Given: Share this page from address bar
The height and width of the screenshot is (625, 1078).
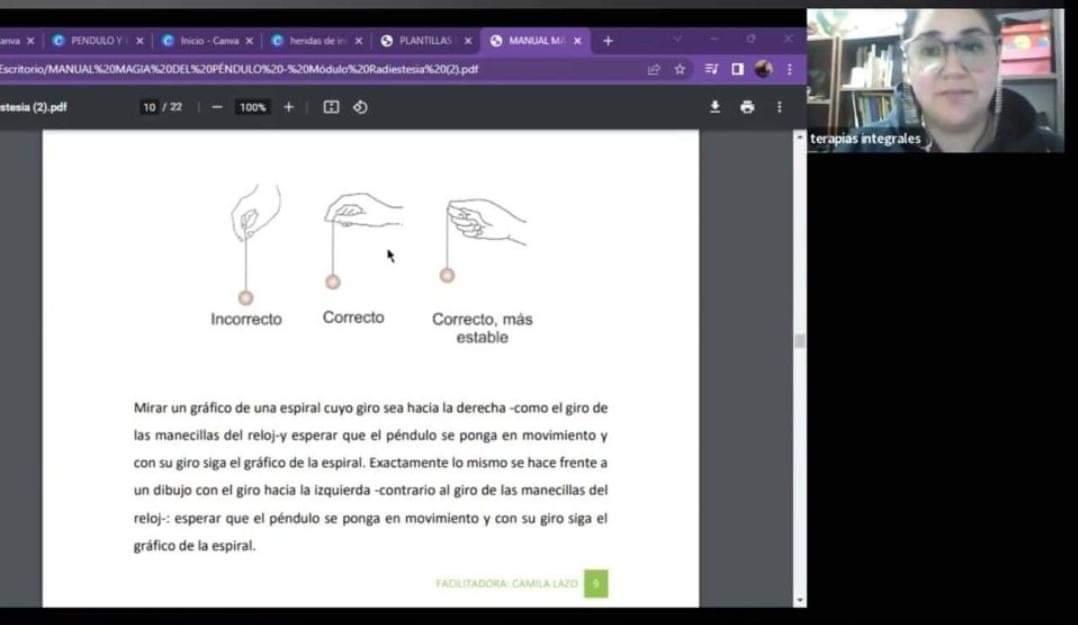Looking at the screenshot, I should (654, 69).
